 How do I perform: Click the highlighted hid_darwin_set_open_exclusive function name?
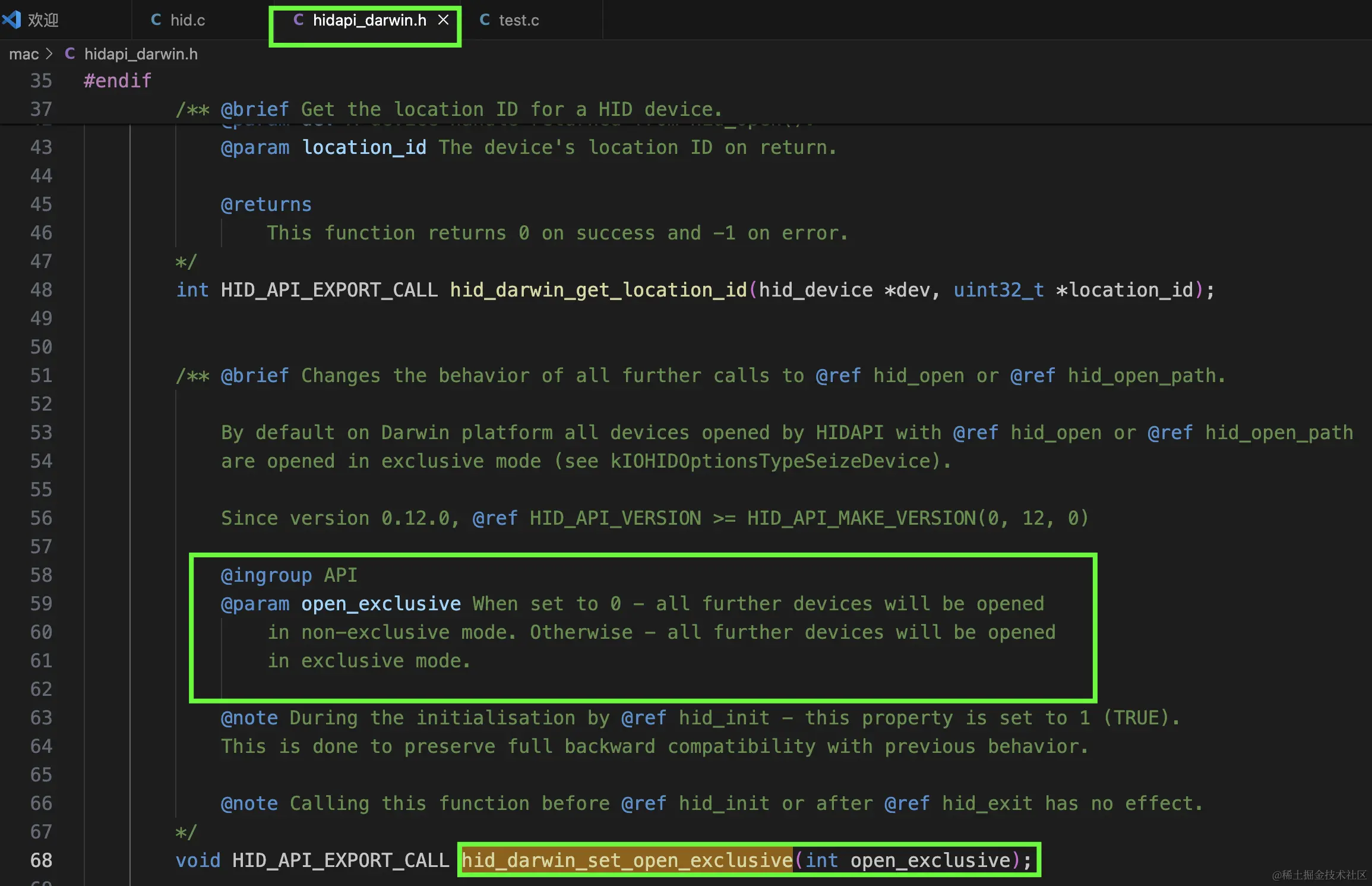coord(627,860)
